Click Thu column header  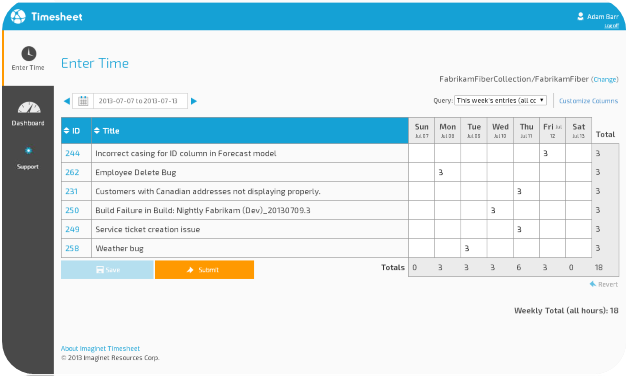click(526, 131)
